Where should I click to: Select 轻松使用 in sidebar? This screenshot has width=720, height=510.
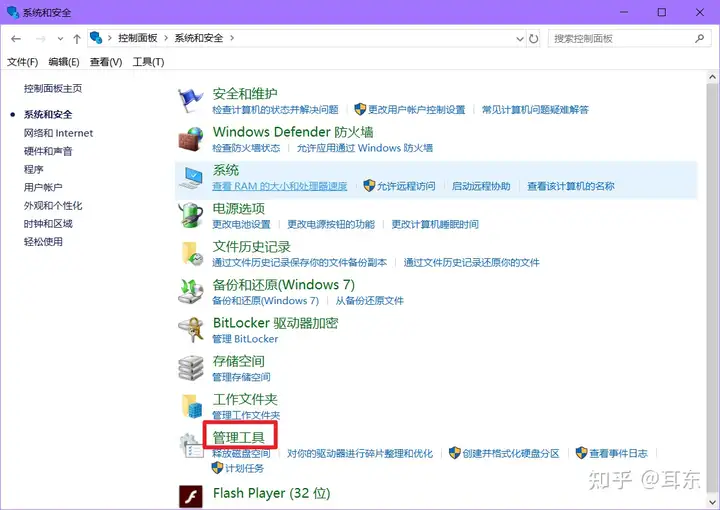pyautogui.click(x=43, y=242)
